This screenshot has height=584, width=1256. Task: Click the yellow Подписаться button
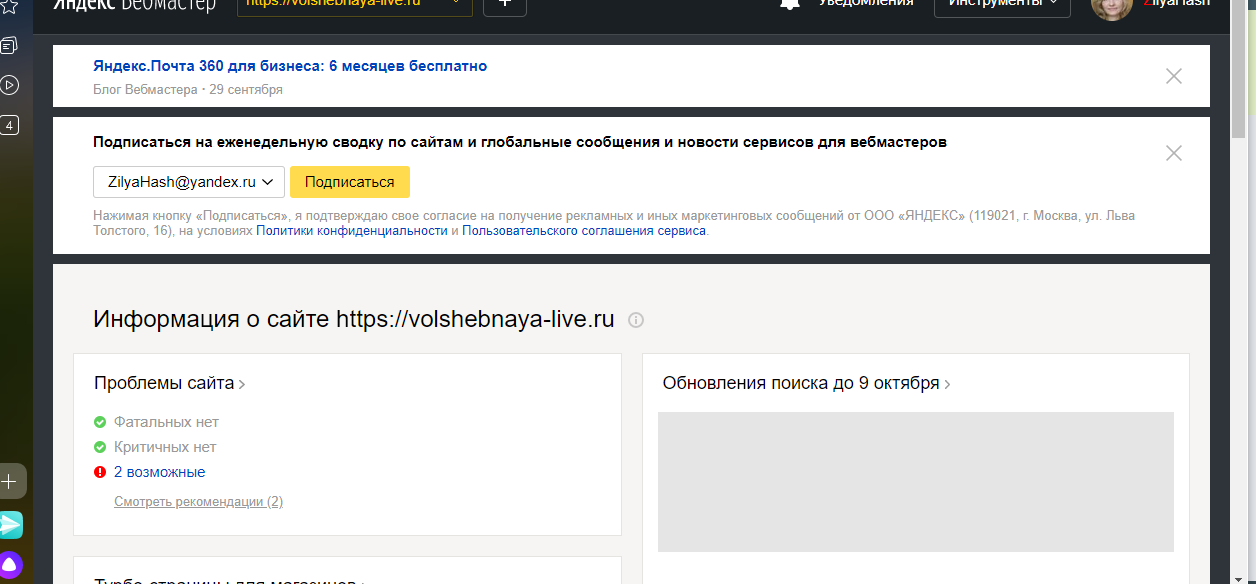tap(350, 182)
